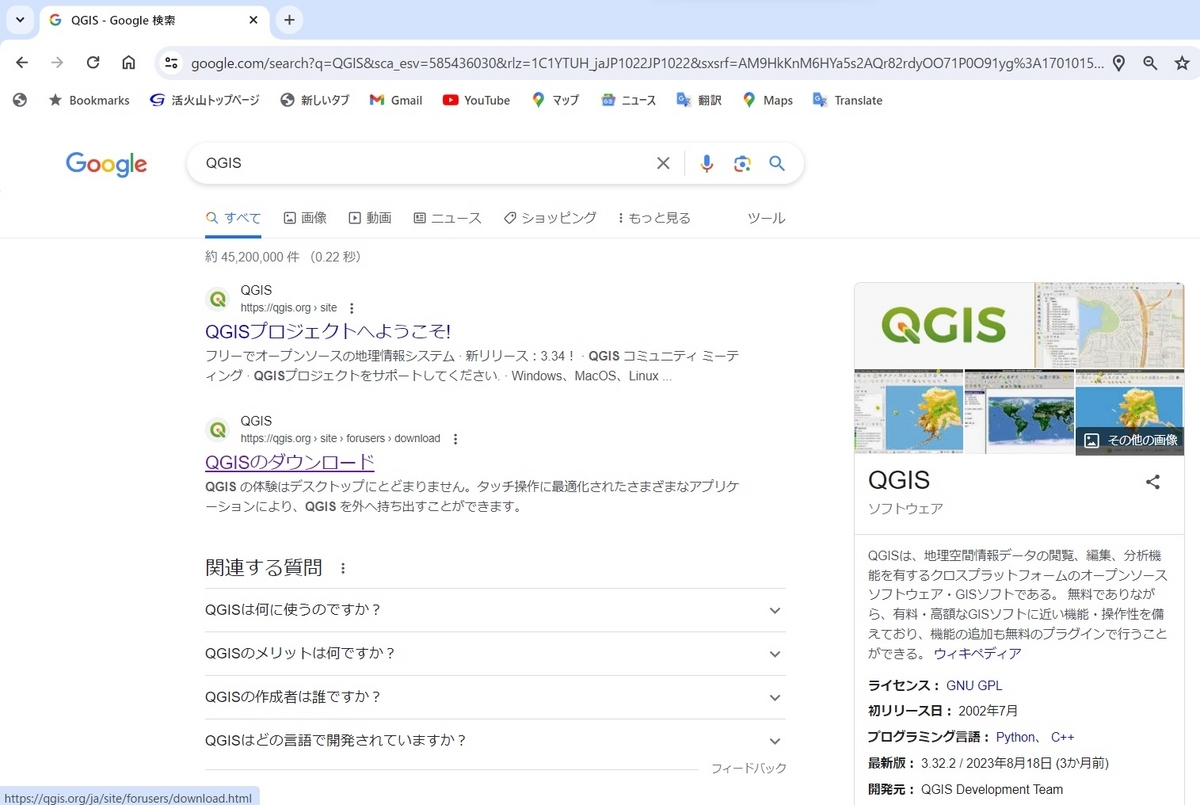Expand the question QGISの作成者は誰ですか？
Image resolution: width=1200 pixels, height=805 pixels.
click(495, 697)
